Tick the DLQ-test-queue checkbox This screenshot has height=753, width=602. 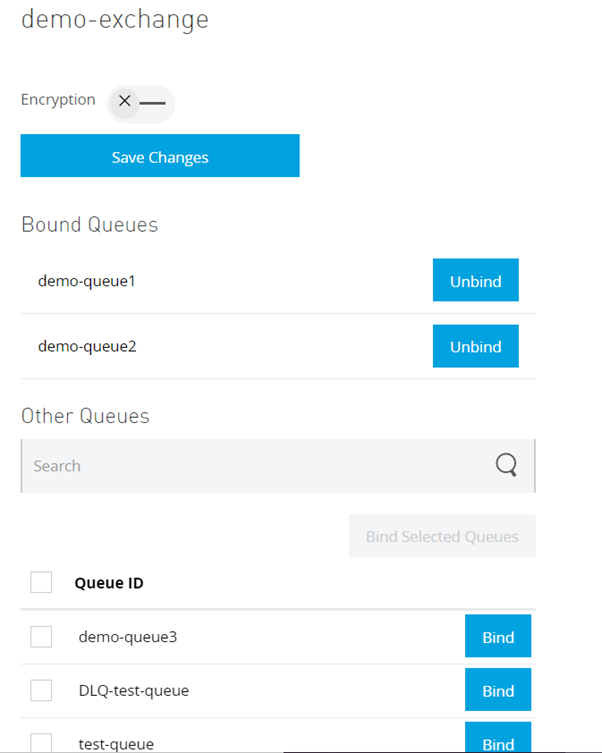click(x=41, y=690)
